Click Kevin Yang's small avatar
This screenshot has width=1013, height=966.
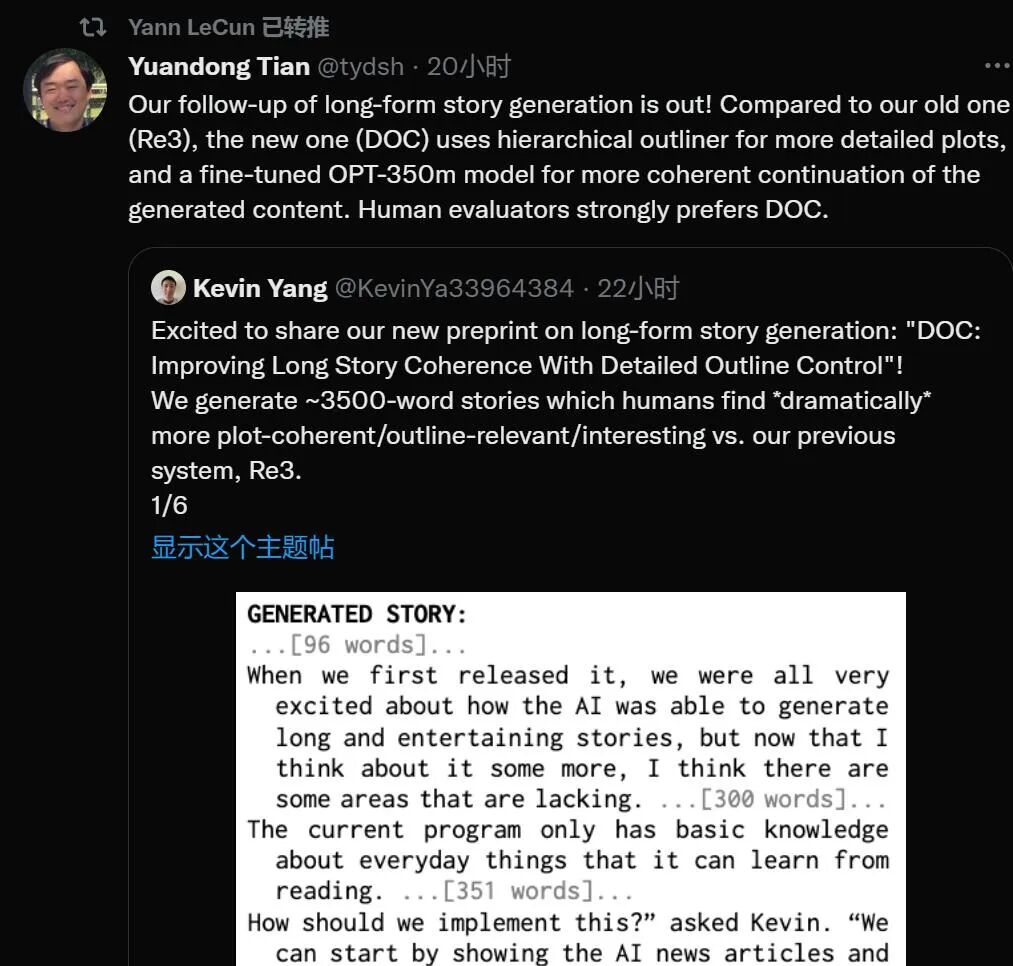tap(168, 288)
